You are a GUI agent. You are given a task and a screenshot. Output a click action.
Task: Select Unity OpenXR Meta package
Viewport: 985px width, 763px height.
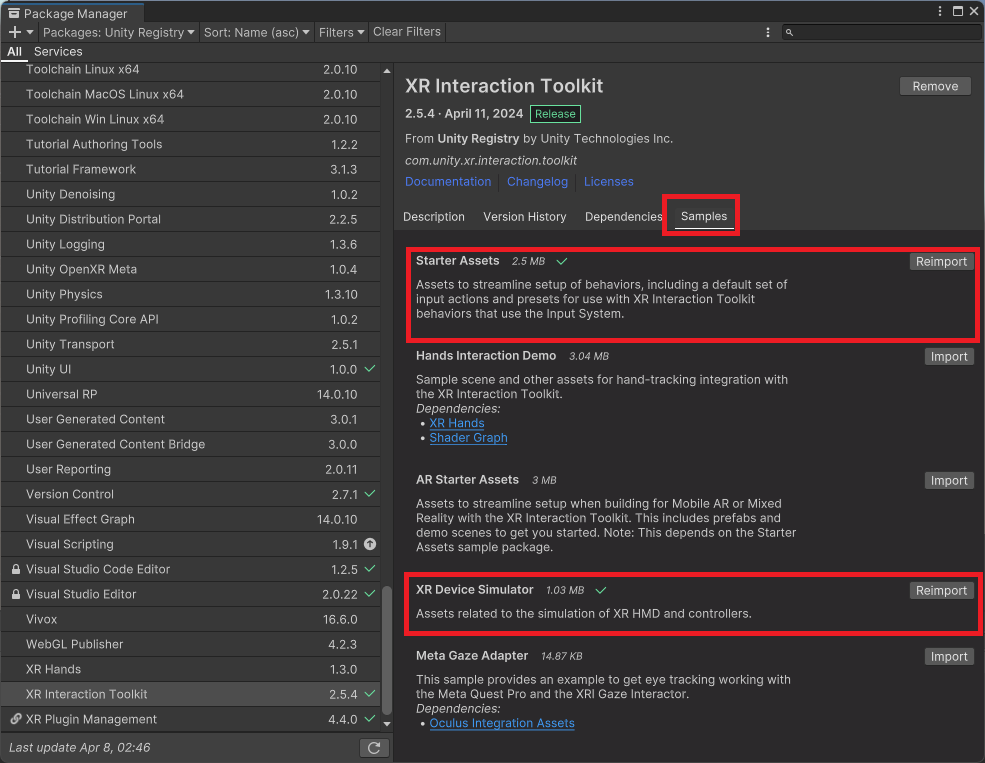click(x=190, y=269)
